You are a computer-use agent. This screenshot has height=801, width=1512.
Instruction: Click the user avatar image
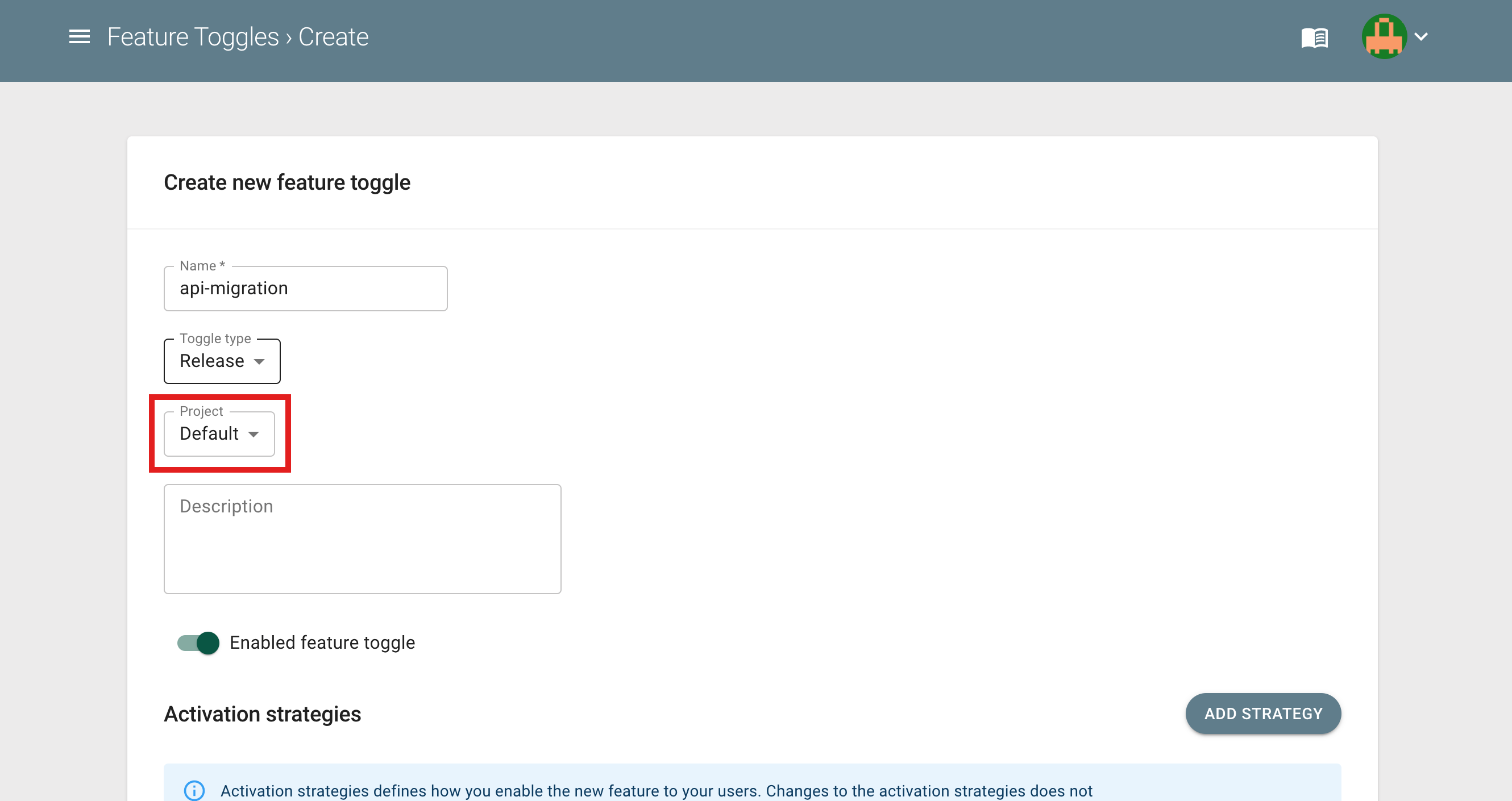1384,36
